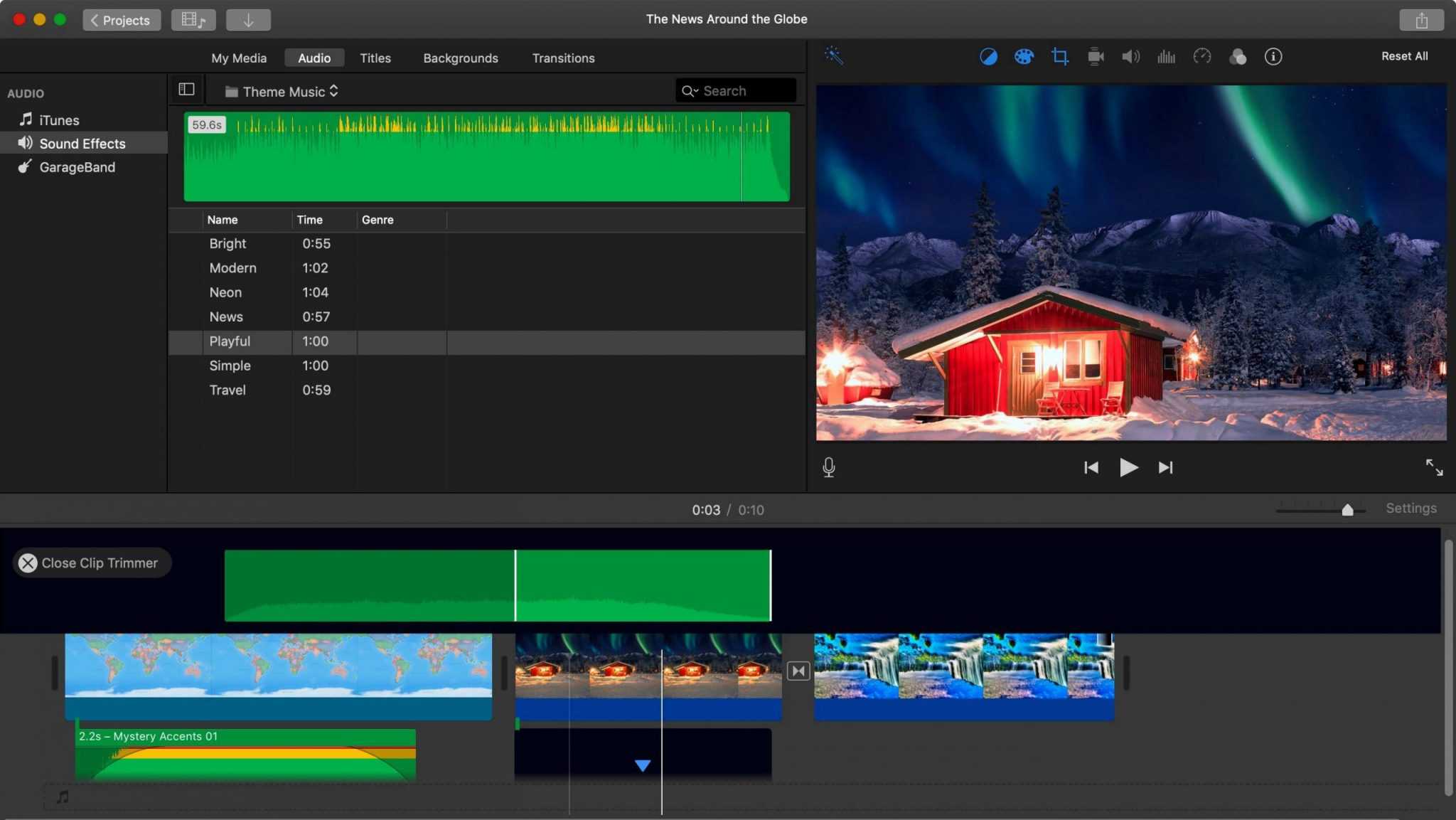
Task: Open the media library toolbar icon
Action: [x=193, y=20]
